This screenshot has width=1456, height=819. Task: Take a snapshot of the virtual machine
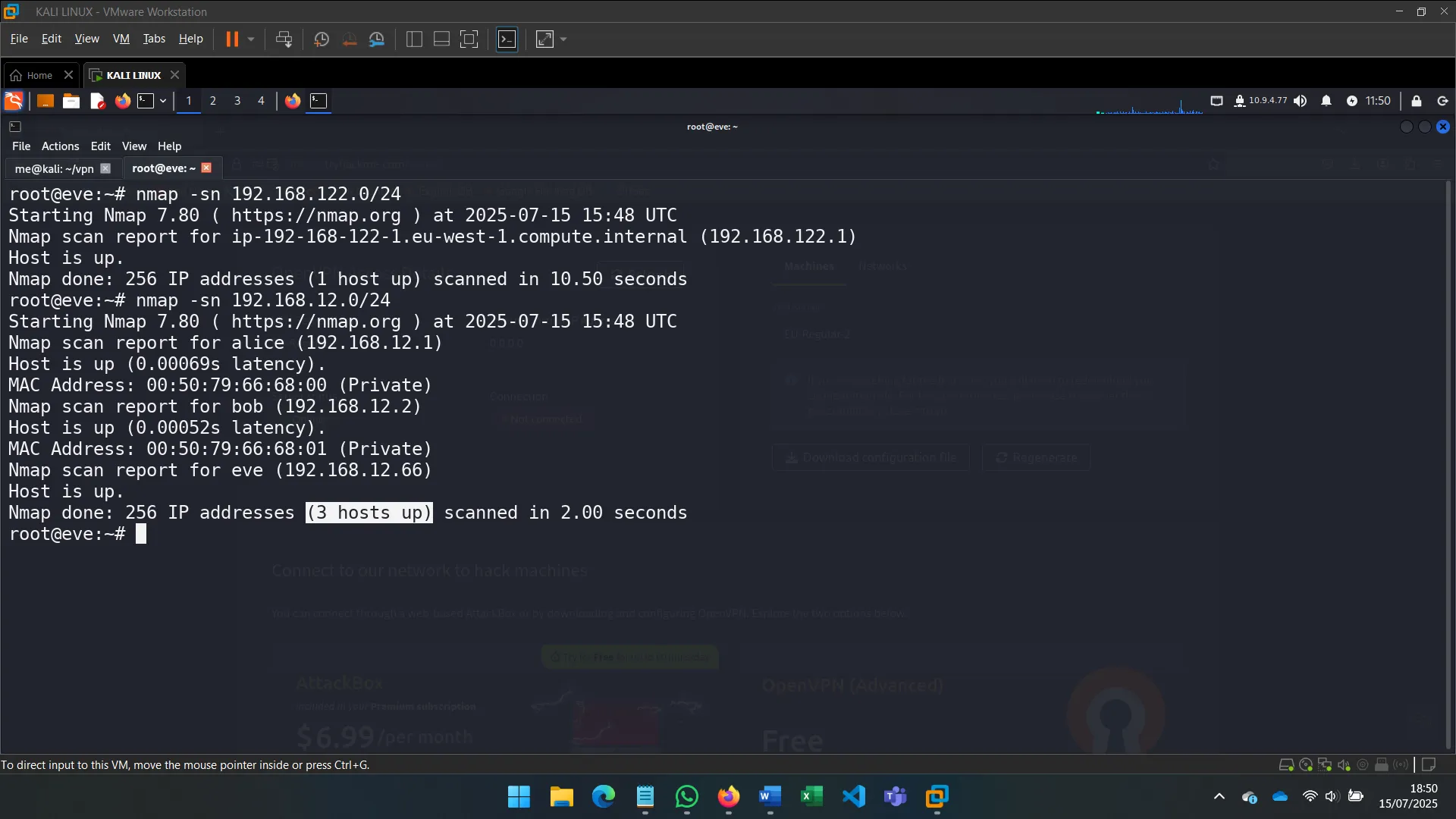click(x=321, y=39)
